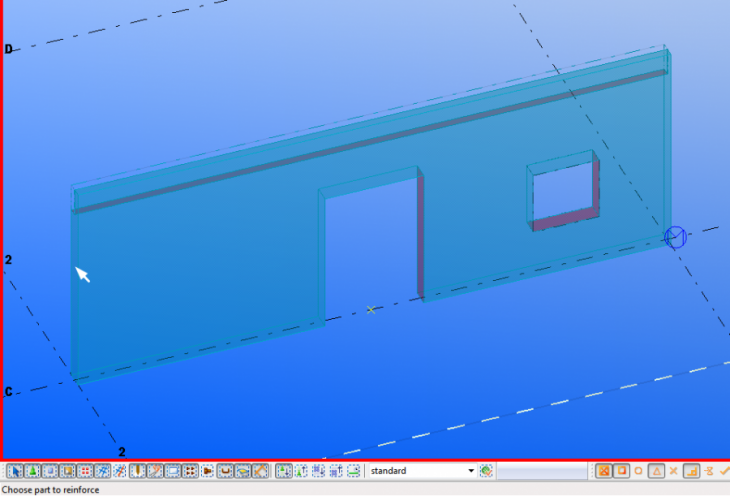Toggle the Select points switch (red dots)
Image resolution: width=730 pixels, height=496 pixels.
[85, 471]
